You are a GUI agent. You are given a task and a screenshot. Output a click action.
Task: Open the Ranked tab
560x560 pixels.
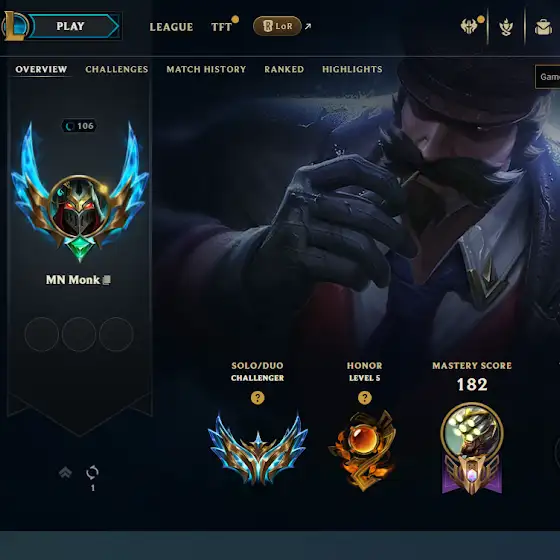pyautogui.click(x=284, y=69)
